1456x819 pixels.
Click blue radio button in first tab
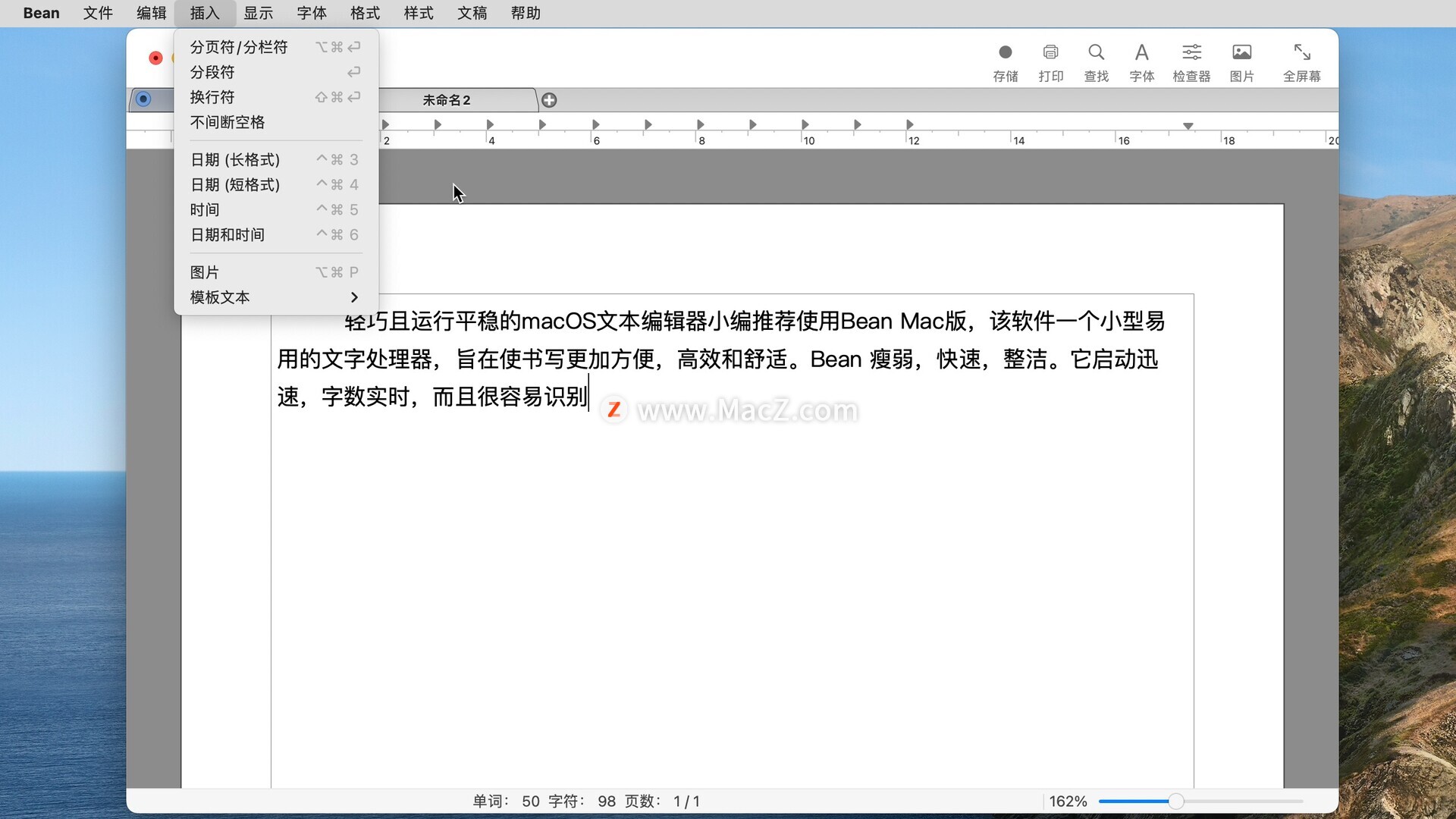pyautogui.click(x=143, y=99)
